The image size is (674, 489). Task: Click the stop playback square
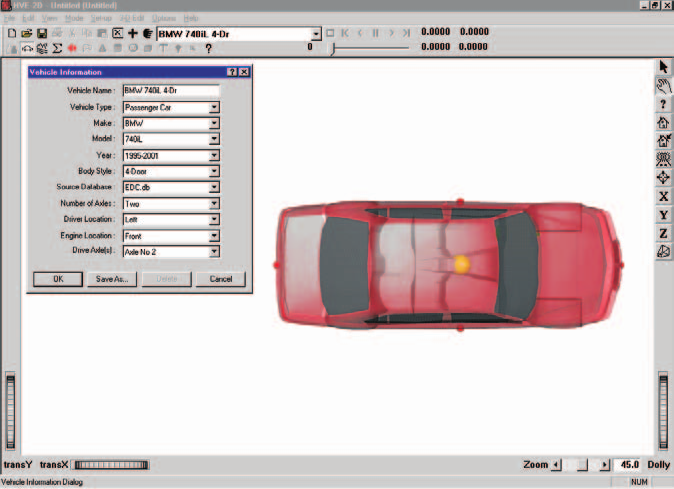pos(330,33)
